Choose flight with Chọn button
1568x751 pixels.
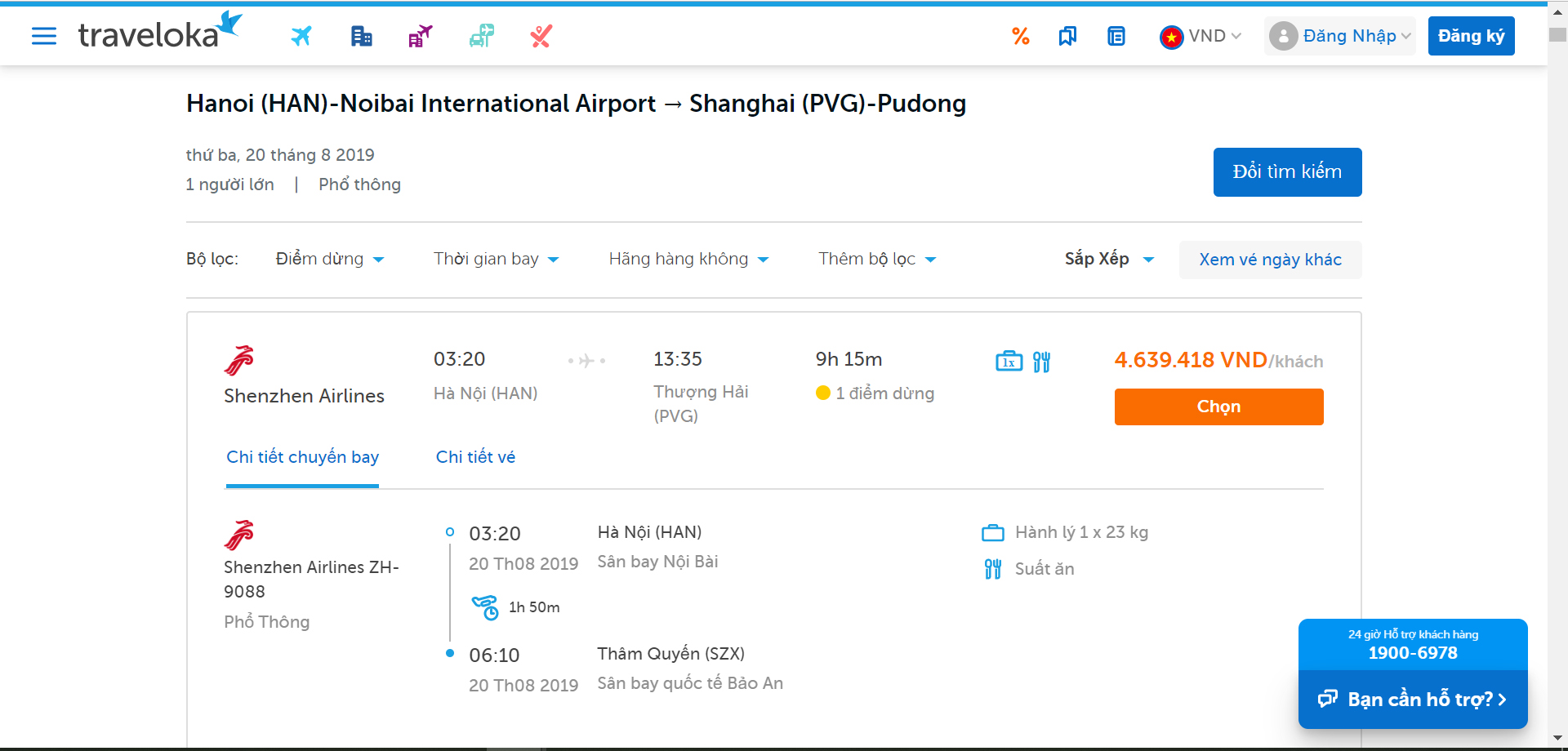[1218, 407]
